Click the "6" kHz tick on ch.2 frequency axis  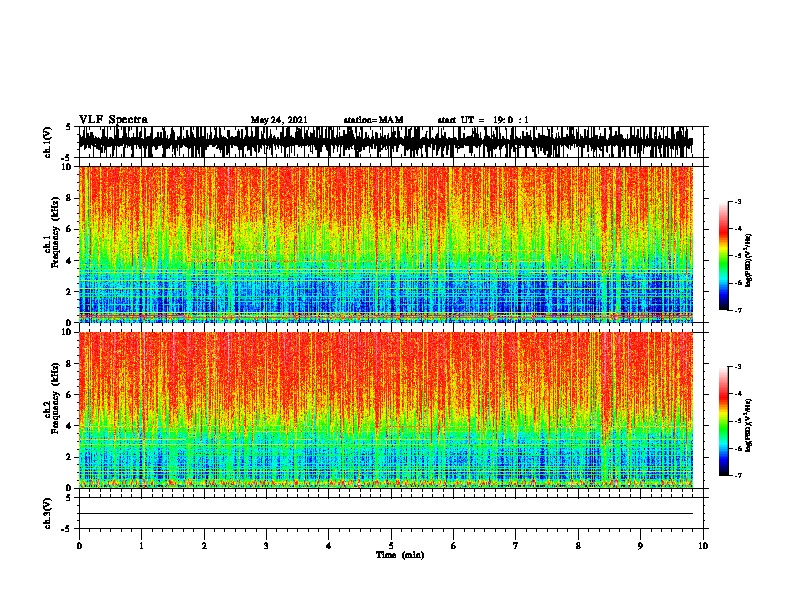(69, 395)
